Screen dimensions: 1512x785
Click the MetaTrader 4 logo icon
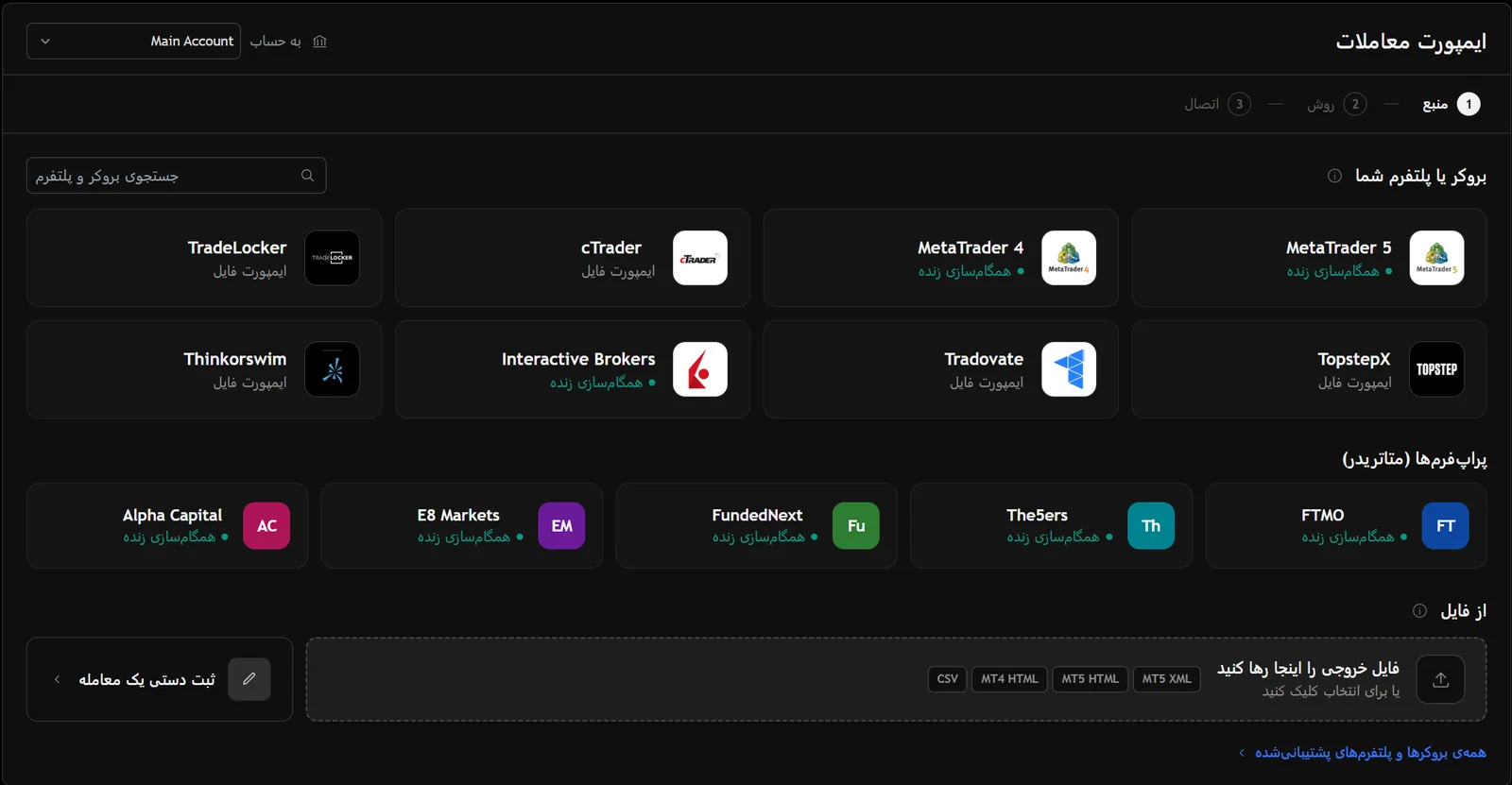1069,258
